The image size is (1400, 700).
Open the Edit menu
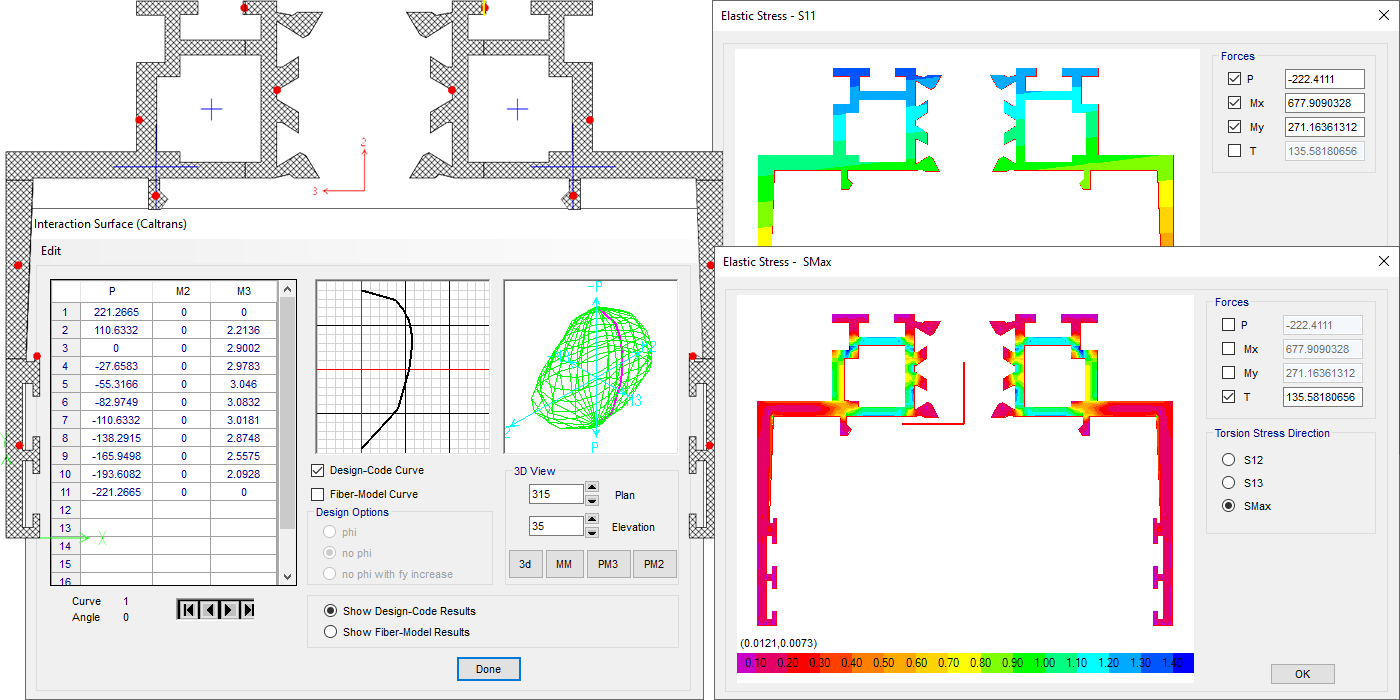[51, 250]
